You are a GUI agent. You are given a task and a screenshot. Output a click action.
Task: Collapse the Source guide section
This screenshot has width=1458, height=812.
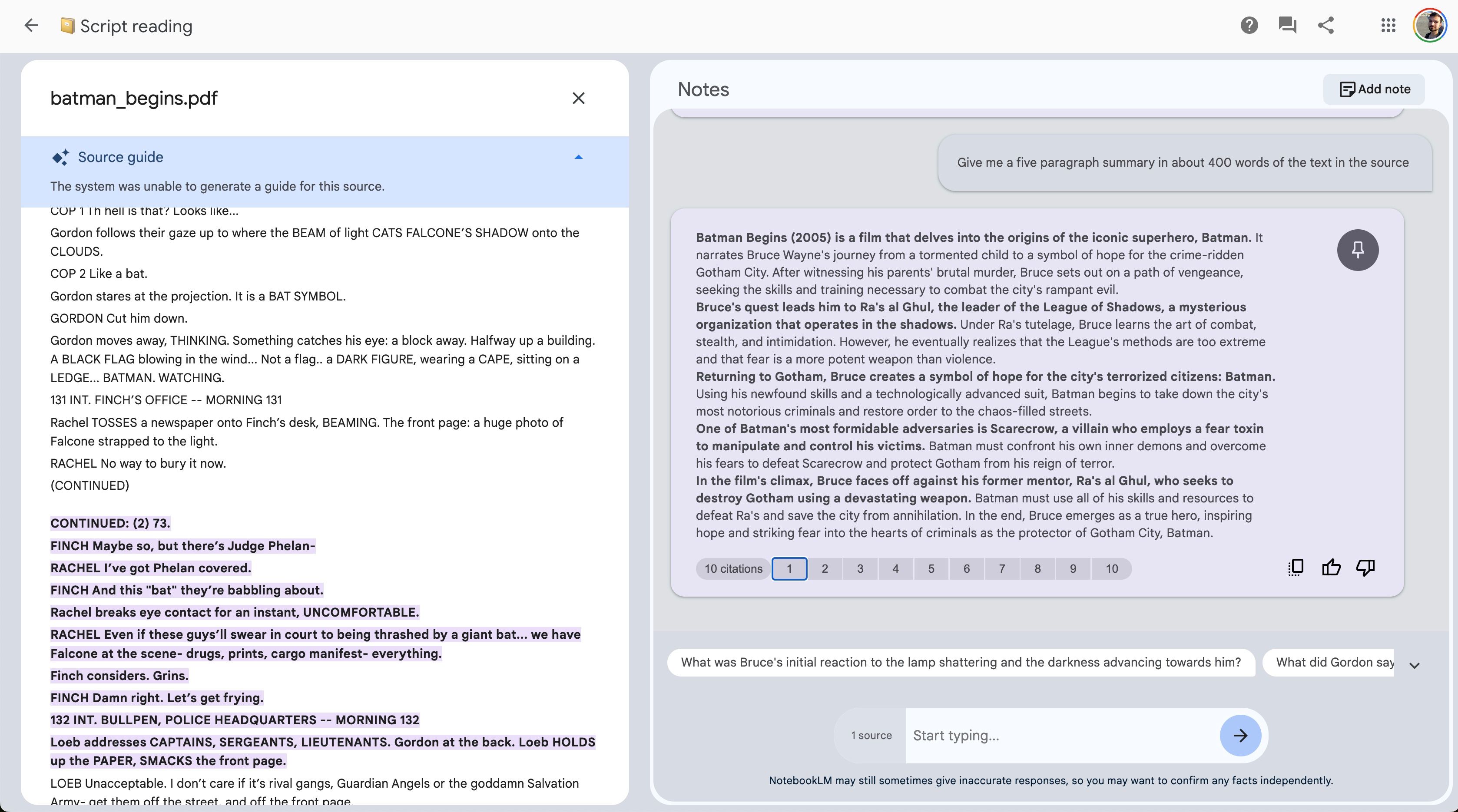click(578, 157)
